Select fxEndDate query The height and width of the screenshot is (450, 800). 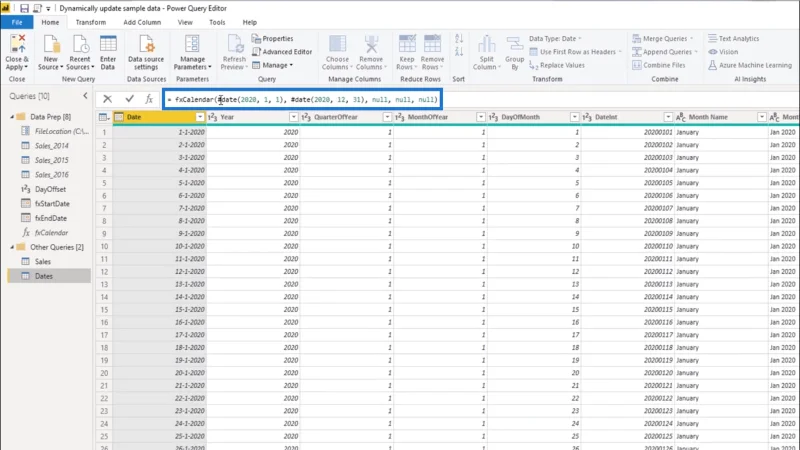(51, 218)
